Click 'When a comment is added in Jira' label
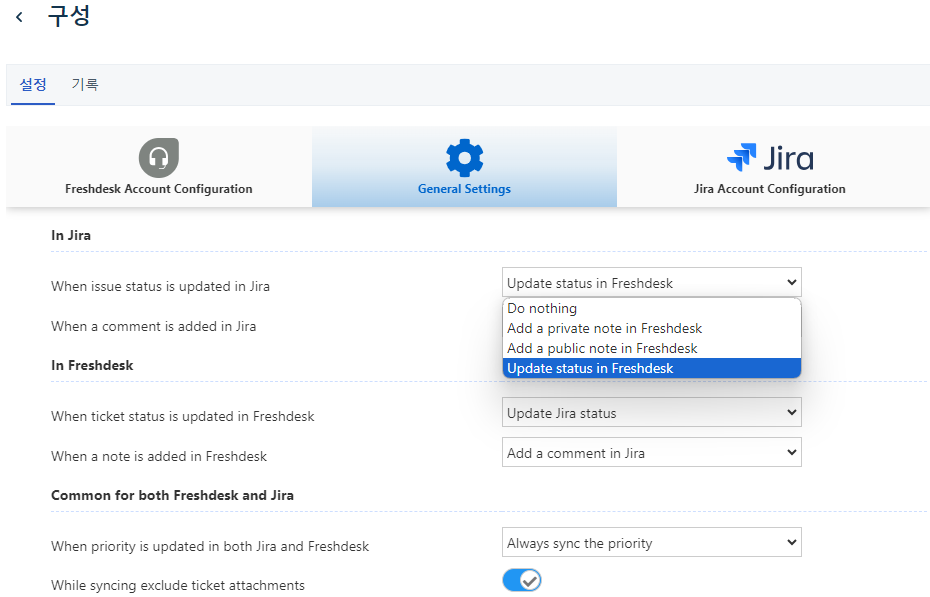This screenshot has height=597, width=930. point(154,326)
